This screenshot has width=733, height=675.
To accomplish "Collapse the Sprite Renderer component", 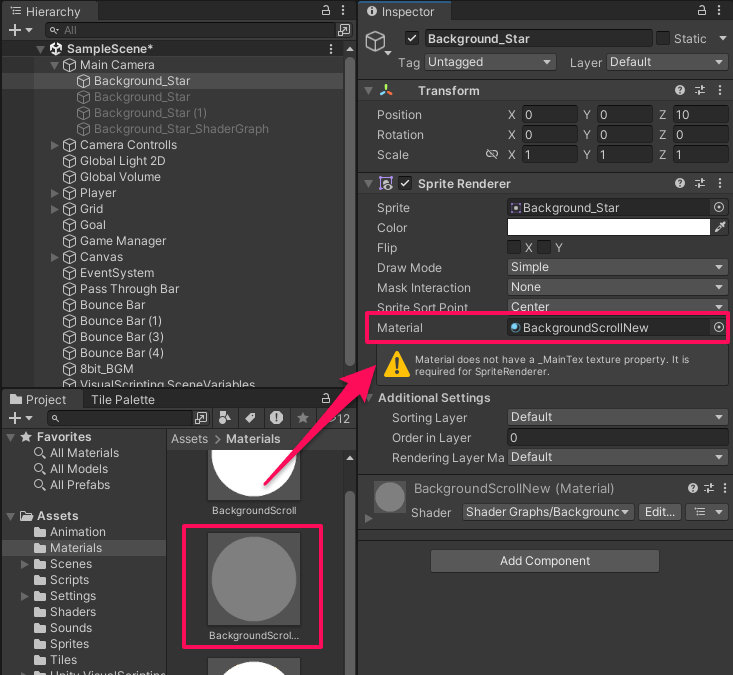I will (x=369, y=183).
